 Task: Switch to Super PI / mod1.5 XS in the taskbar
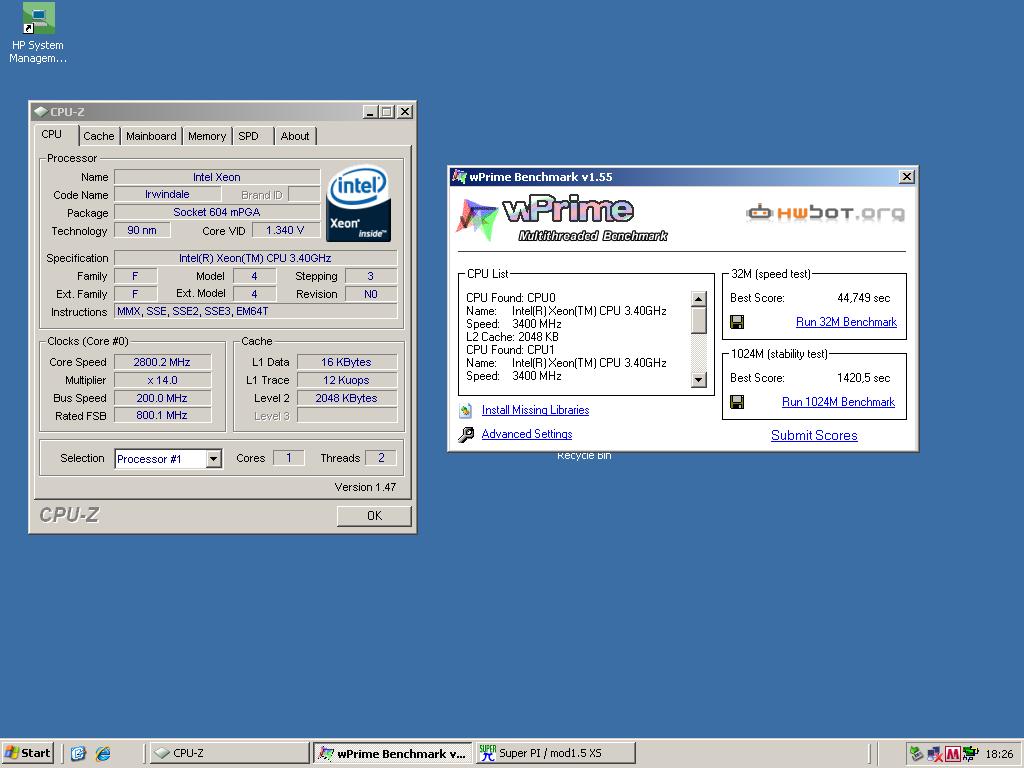pyautogui.click(x=555, y=753)
